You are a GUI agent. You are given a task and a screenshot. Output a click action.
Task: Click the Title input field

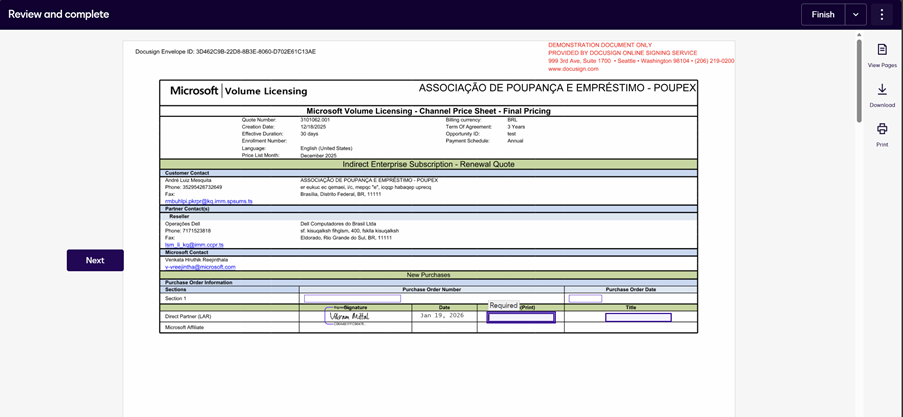click(638, 317)
